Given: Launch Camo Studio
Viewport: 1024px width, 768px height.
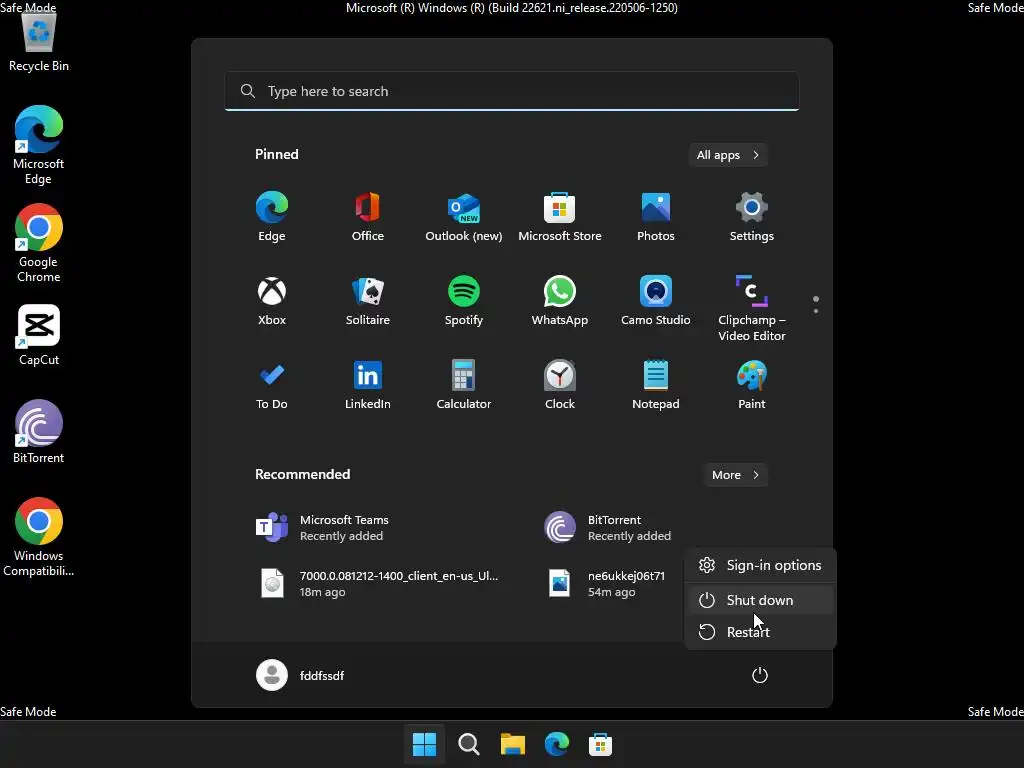Looking at the screenshot, I should click(x=656, y=302).
